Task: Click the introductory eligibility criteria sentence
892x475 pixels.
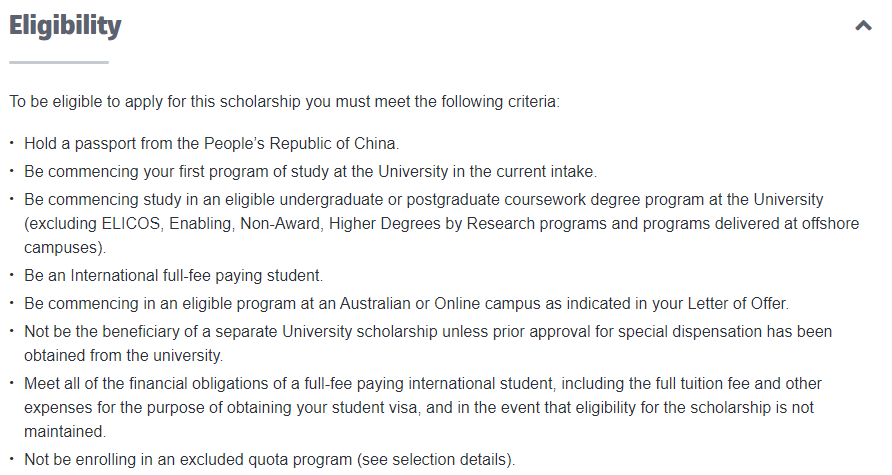Action: [284, 102]
